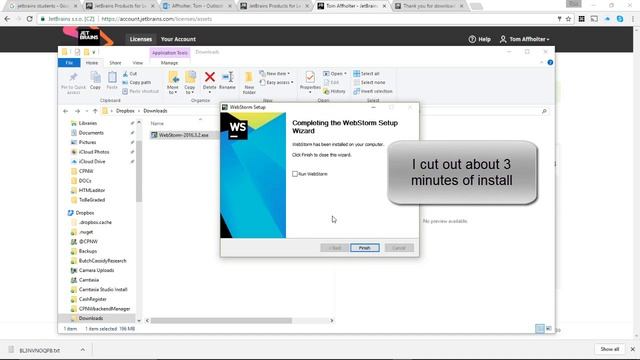Click Finish in WebStorm Setup wizard
The height and width of the screenshot is (360, 640).
[364, 248]
